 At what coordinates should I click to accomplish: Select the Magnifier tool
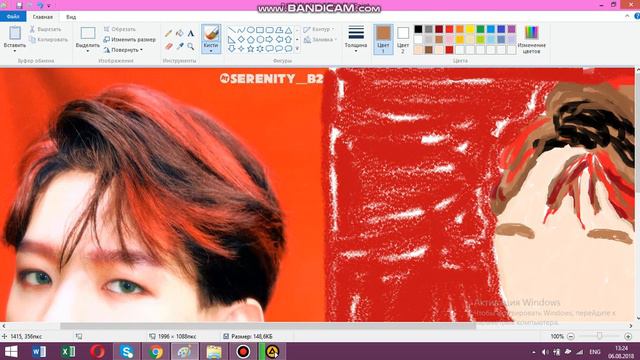[x=191, y=46]
